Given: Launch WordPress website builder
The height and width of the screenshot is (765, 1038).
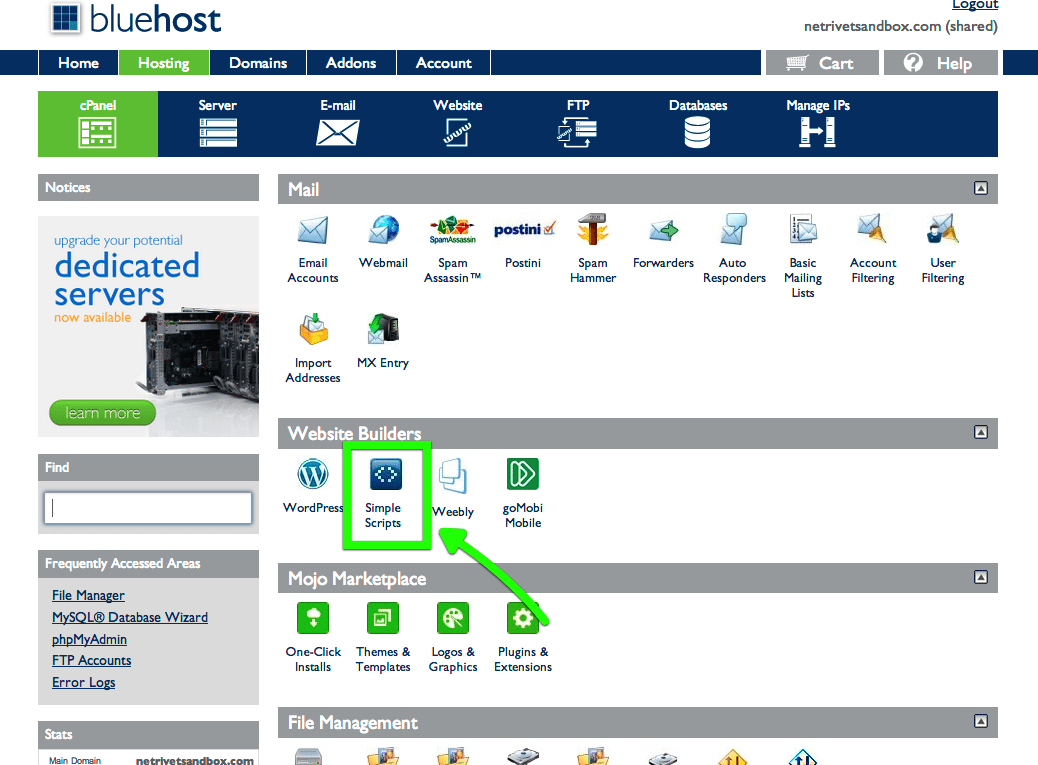Looking at the screenshot, I should click(x=313, y=486).
